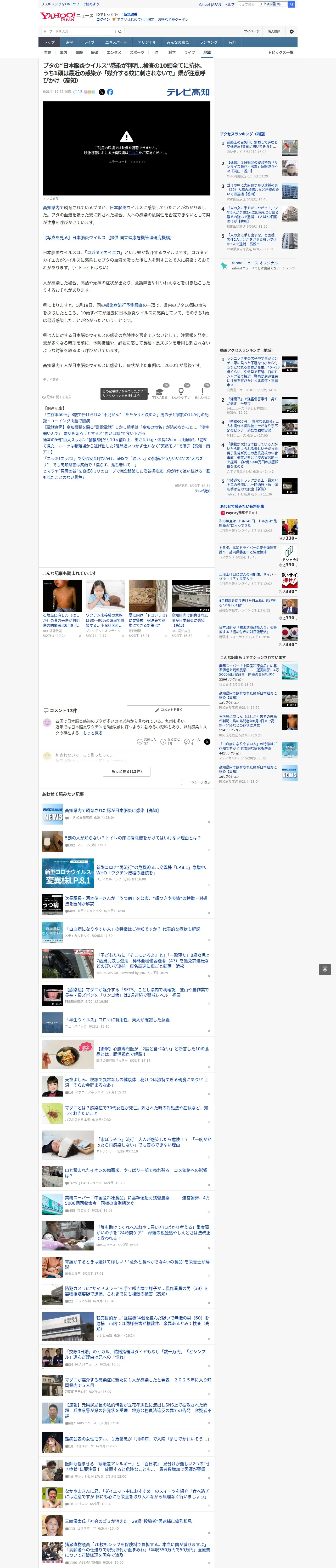Open the ランキング tab
The image size is (336, 1568).
(x=209, y=43)
